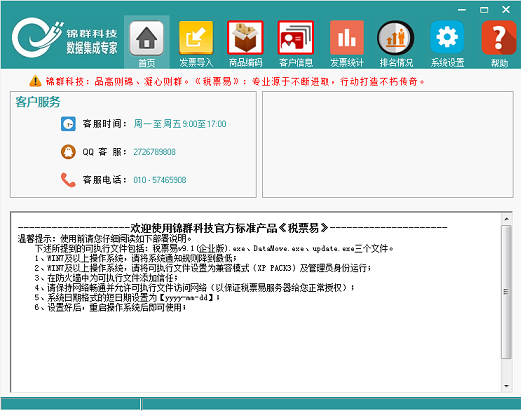Click instruction line 1 about 系统通知级别
This screenshot has height=411, width=521.
tap(136, 258)
